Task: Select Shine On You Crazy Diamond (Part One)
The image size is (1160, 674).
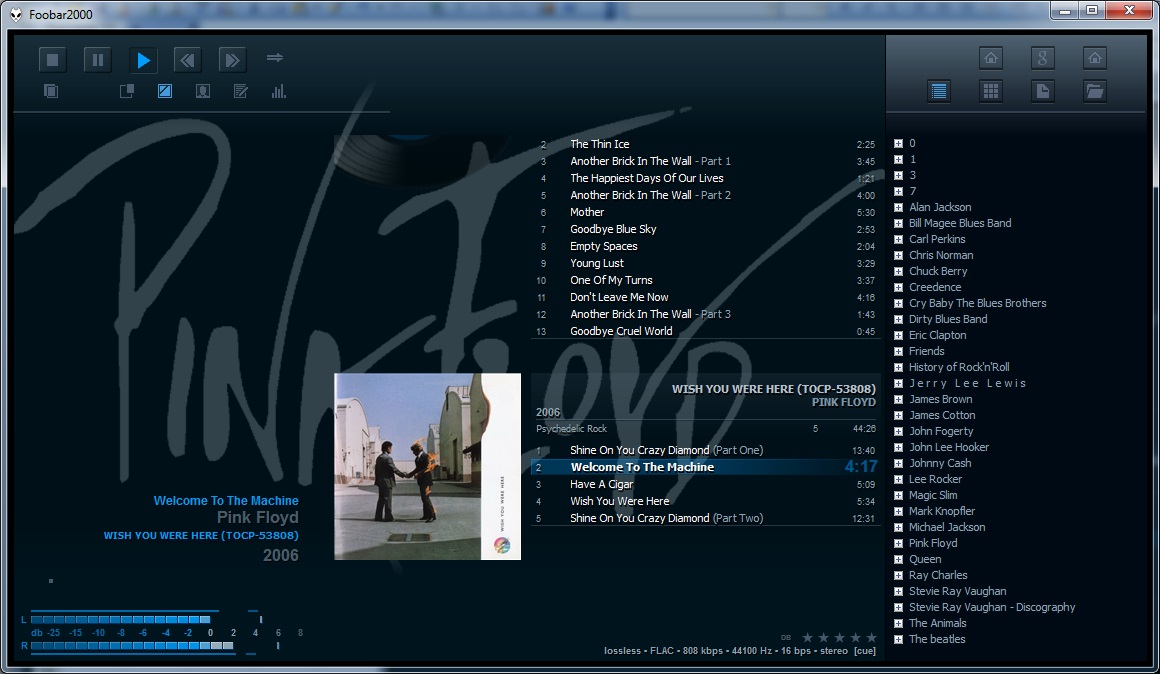Action: pos(705,450)
